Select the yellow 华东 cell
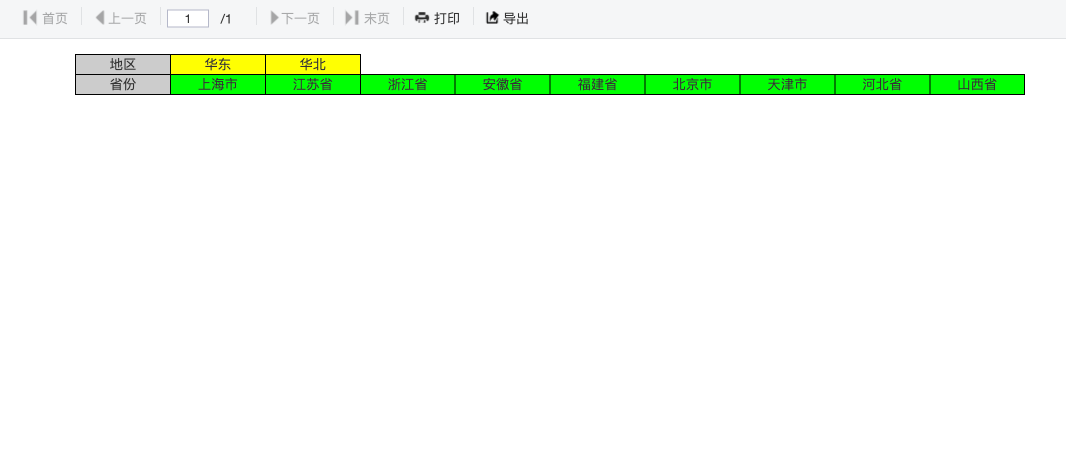The image size is (1066, 472). [x=218, y=65]
